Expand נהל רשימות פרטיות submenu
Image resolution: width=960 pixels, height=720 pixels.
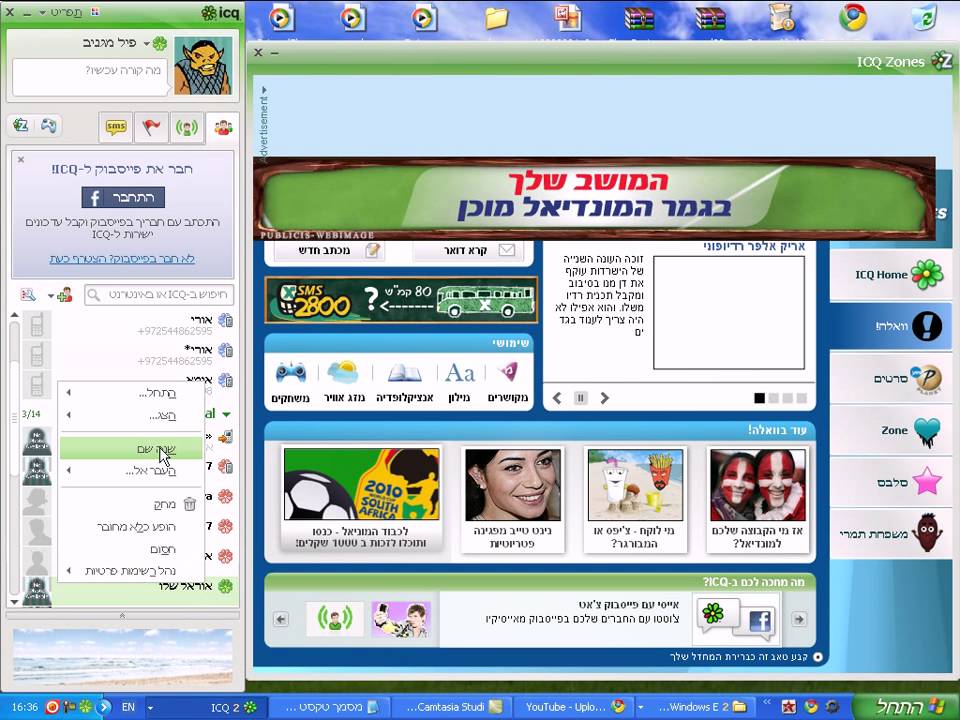131,571
